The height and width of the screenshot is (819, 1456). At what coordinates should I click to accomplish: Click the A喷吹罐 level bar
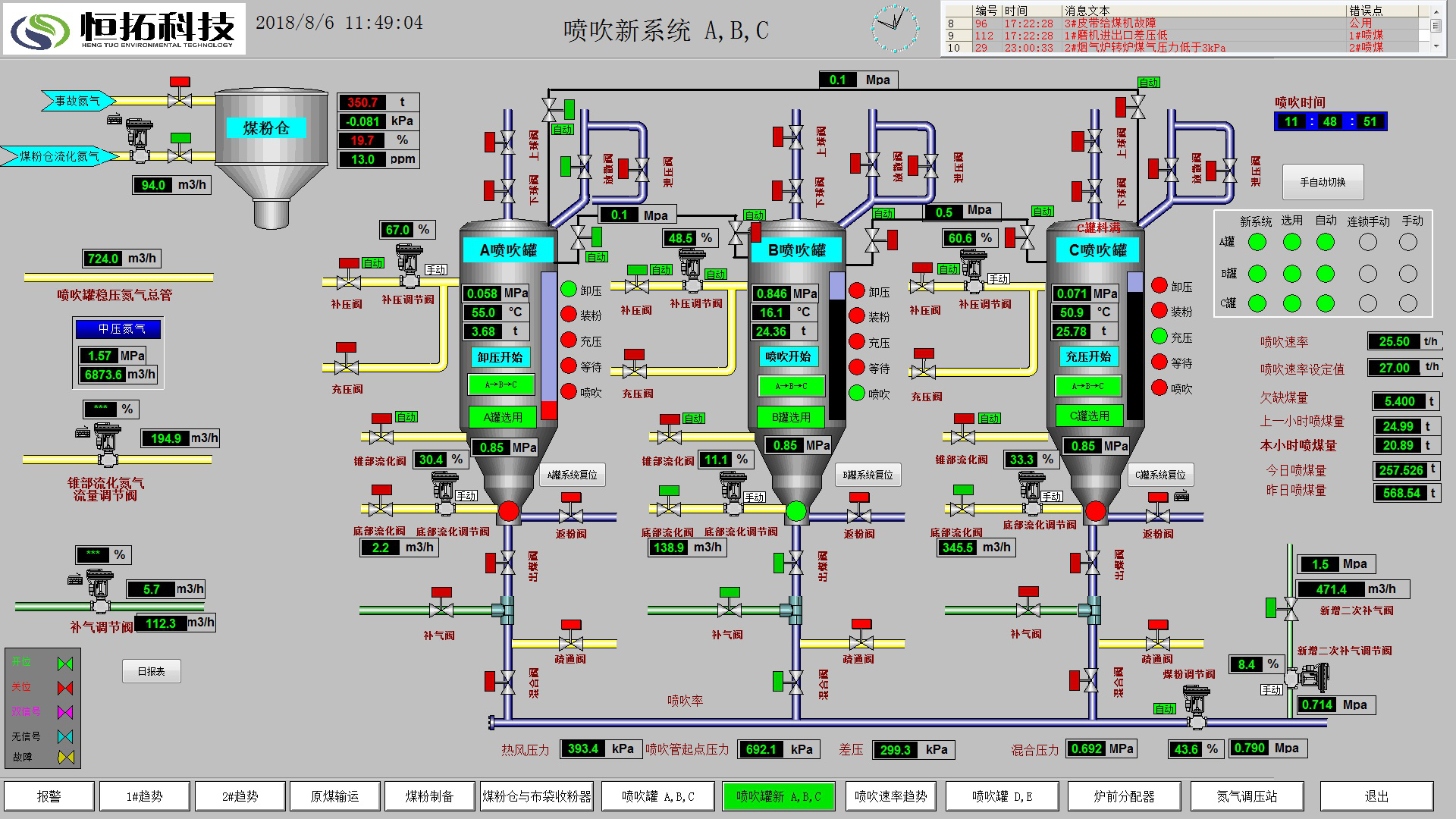pyautogui.click(x=549, y=345)
